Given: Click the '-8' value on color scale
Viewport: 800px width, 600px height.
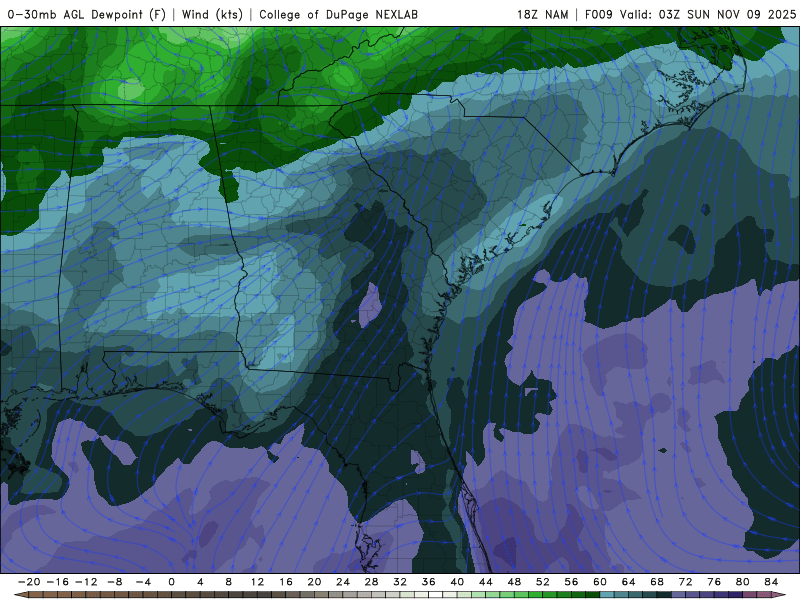Looking at the screenshot, I should coord(115,582).
